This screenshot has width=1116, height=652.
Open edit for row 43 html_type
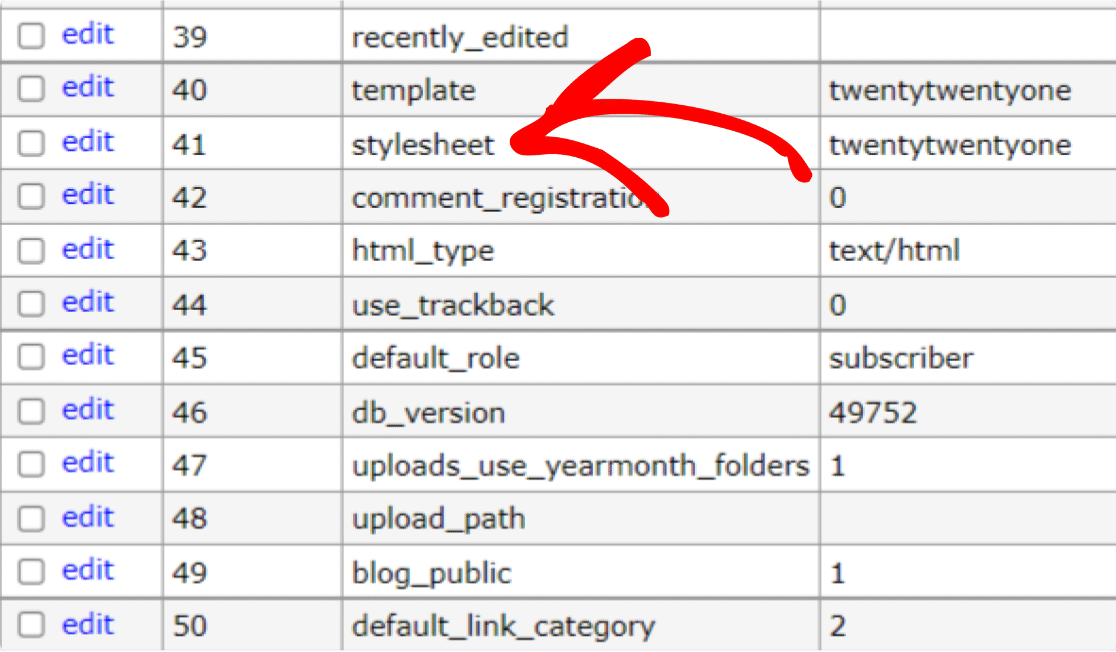88,249
